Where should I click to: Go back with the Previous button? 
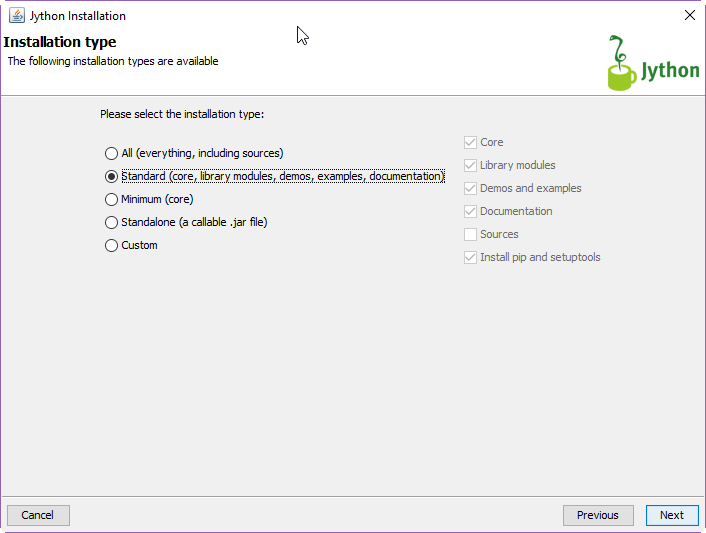click(x=598, y=515)
